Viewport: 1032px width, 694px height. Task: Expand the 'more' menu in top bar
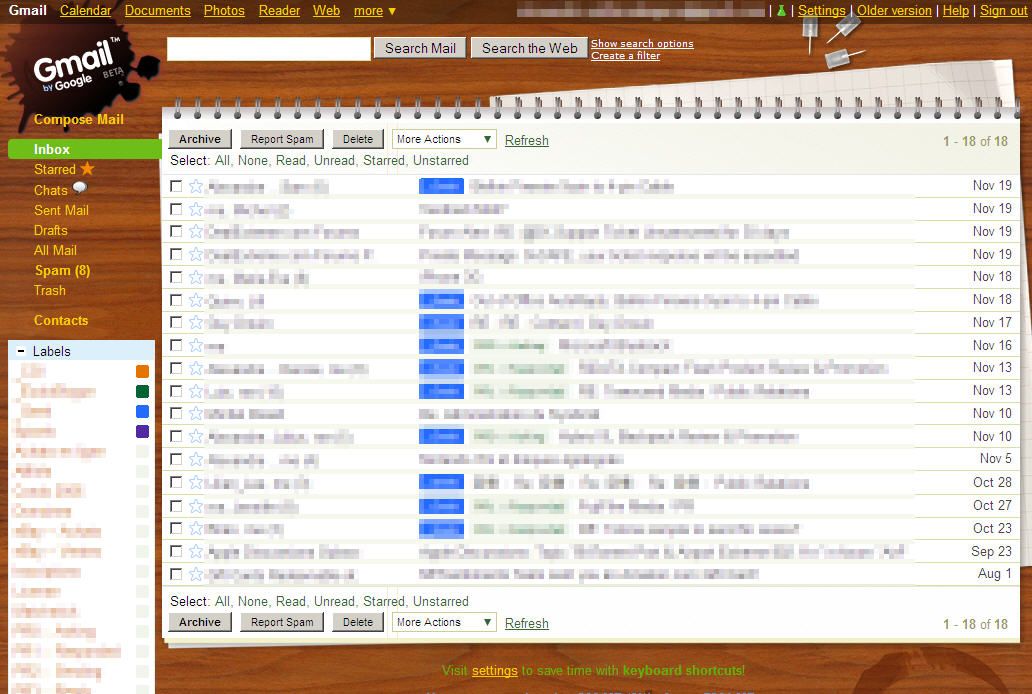click(374, 11)
